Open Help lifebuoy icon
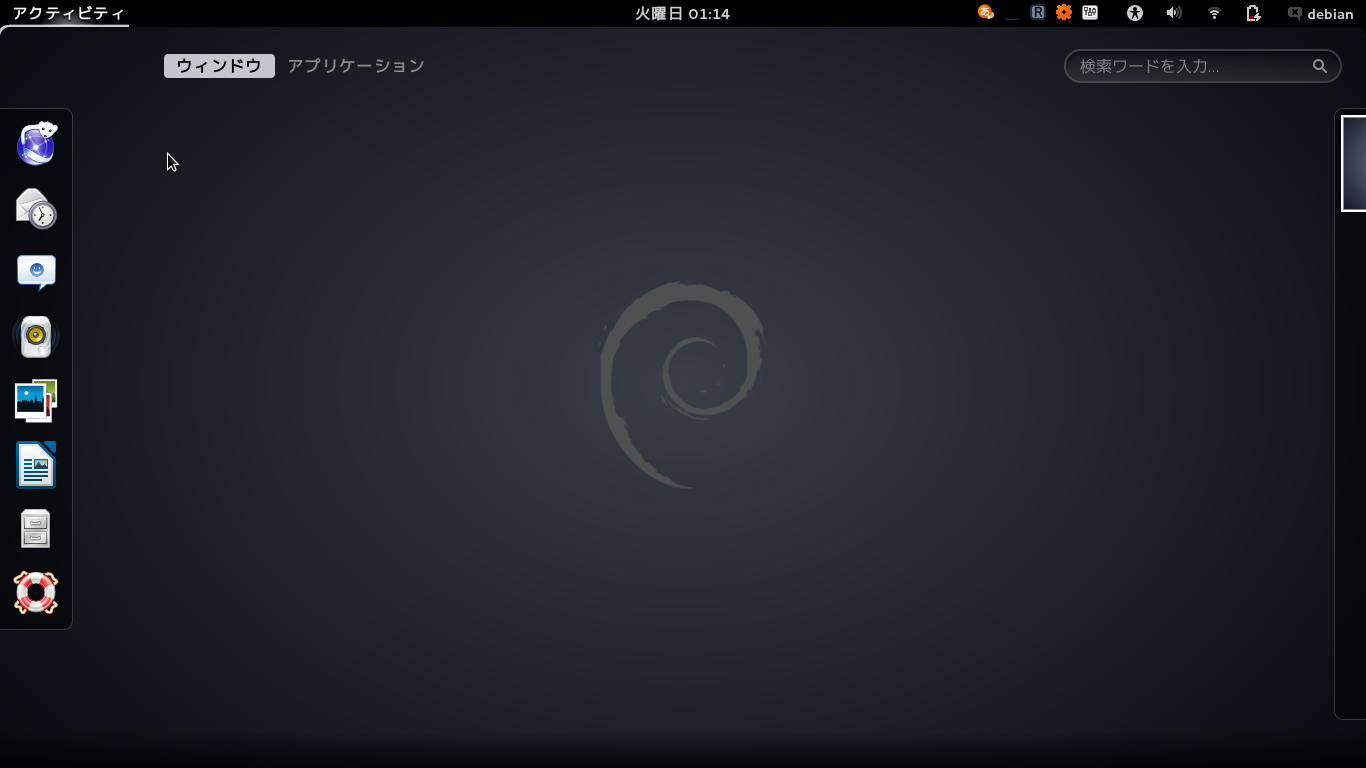 [36, 593]
